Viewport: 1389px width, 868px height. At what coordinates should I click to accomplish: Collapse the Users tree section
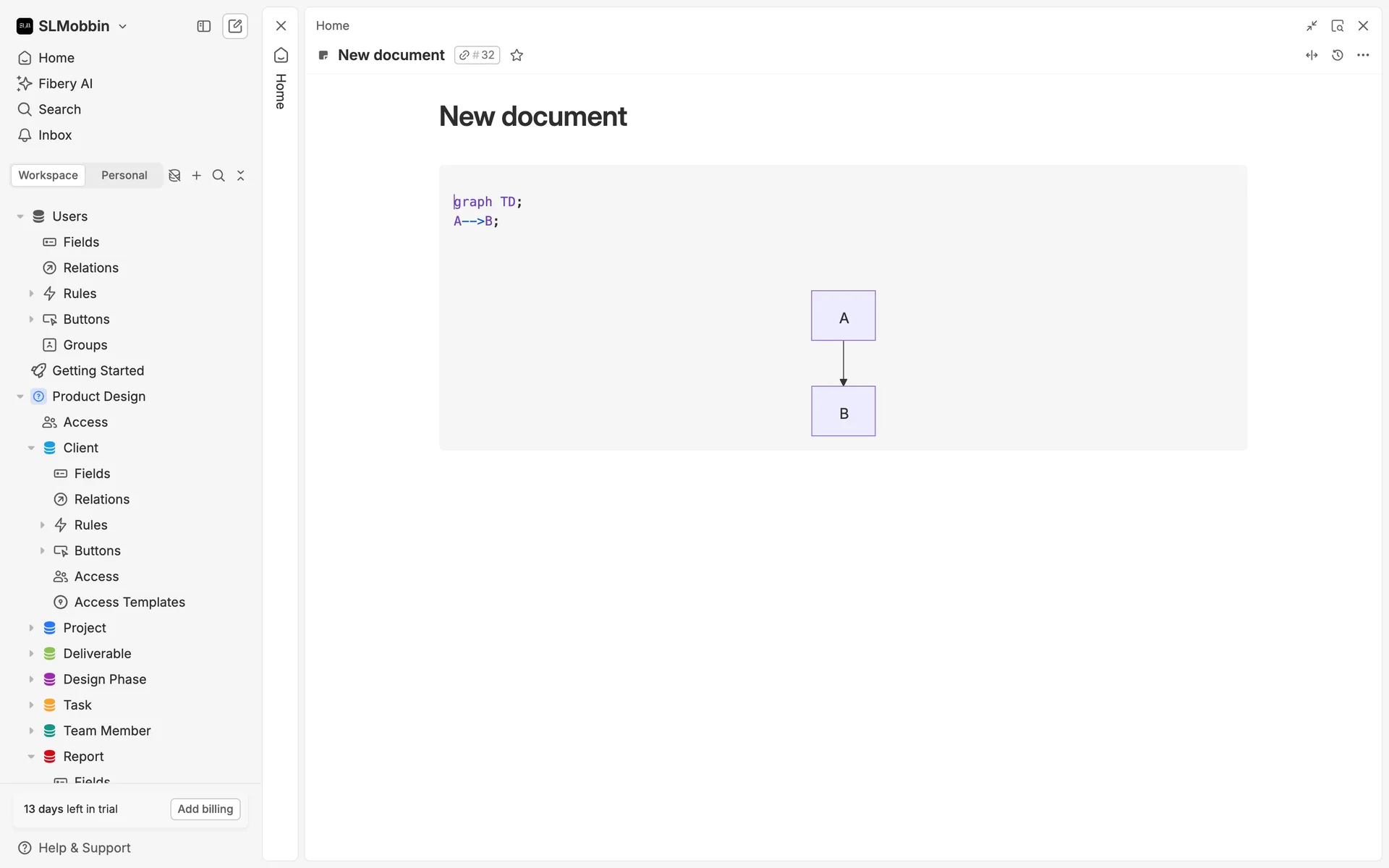click(20, 216)
